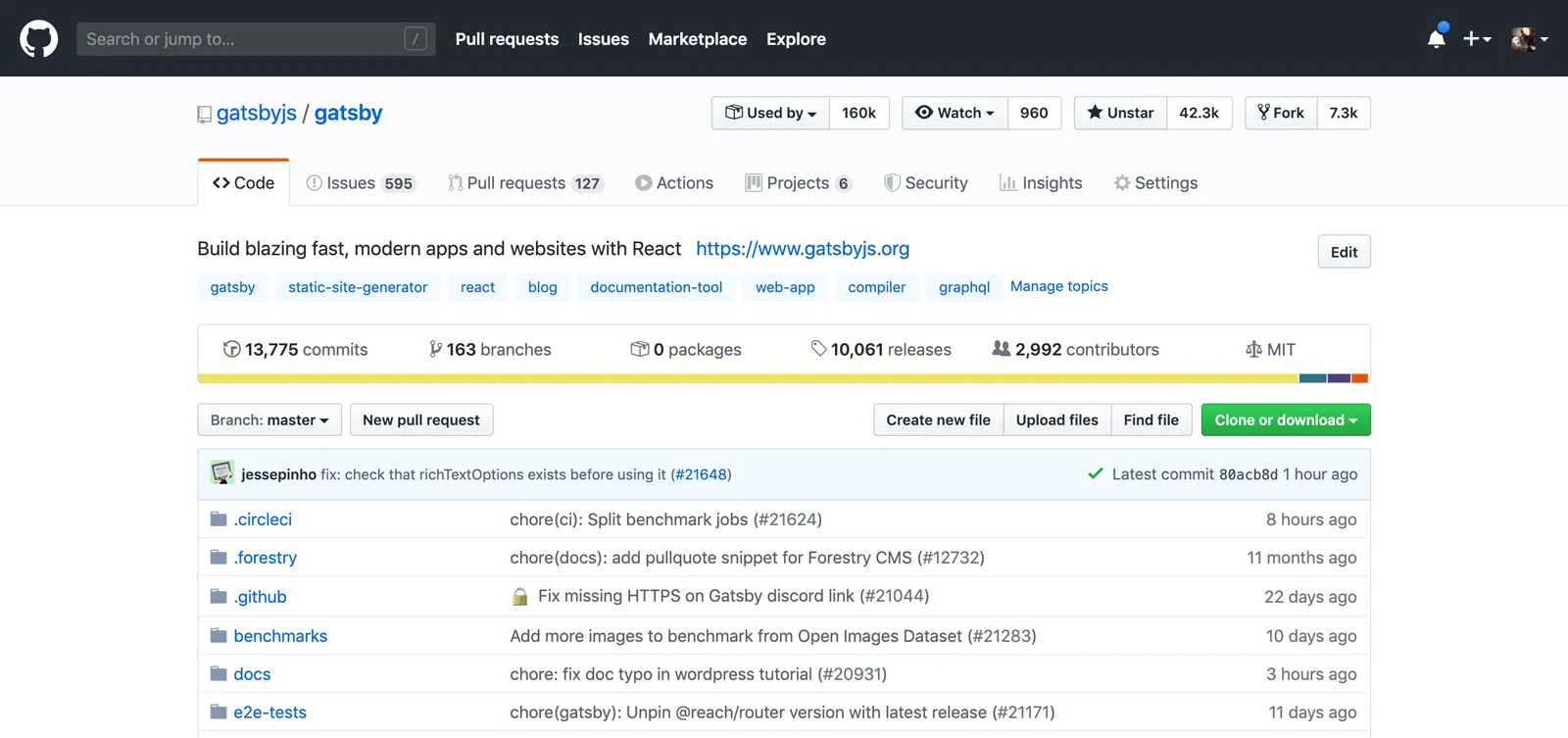This screenshot has width=1568, height=738.
Task: View 42.3k stargazers count
Action: [x=1200, y=113]
